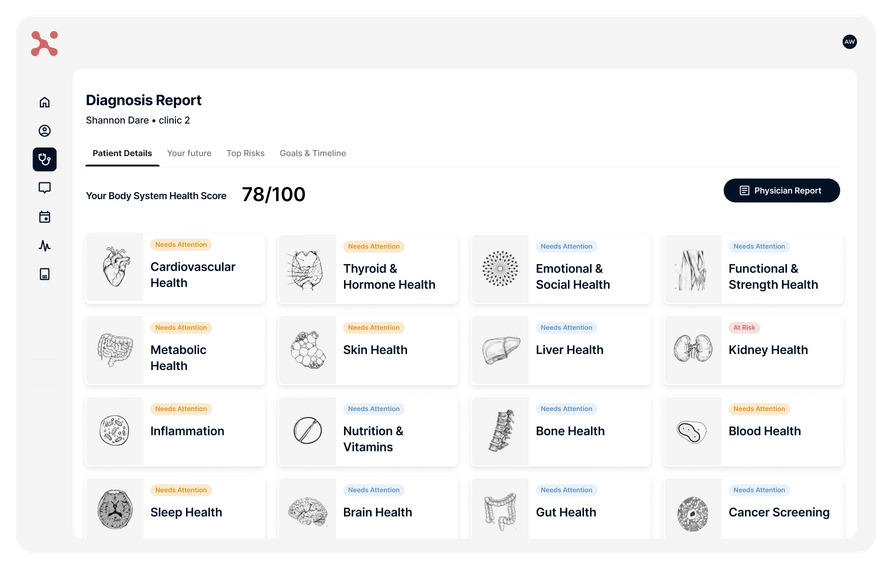
Task: Click the Home icon in sidebar
Action: tap(44, 102)
